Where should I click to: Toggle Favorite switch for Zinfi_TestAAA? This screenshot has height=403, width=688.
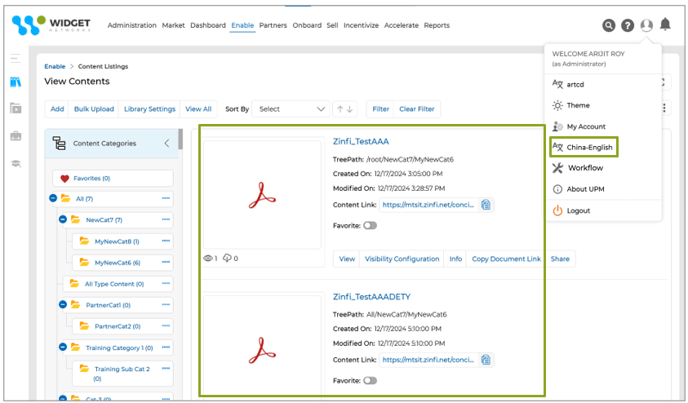click(x=370, y=226)
